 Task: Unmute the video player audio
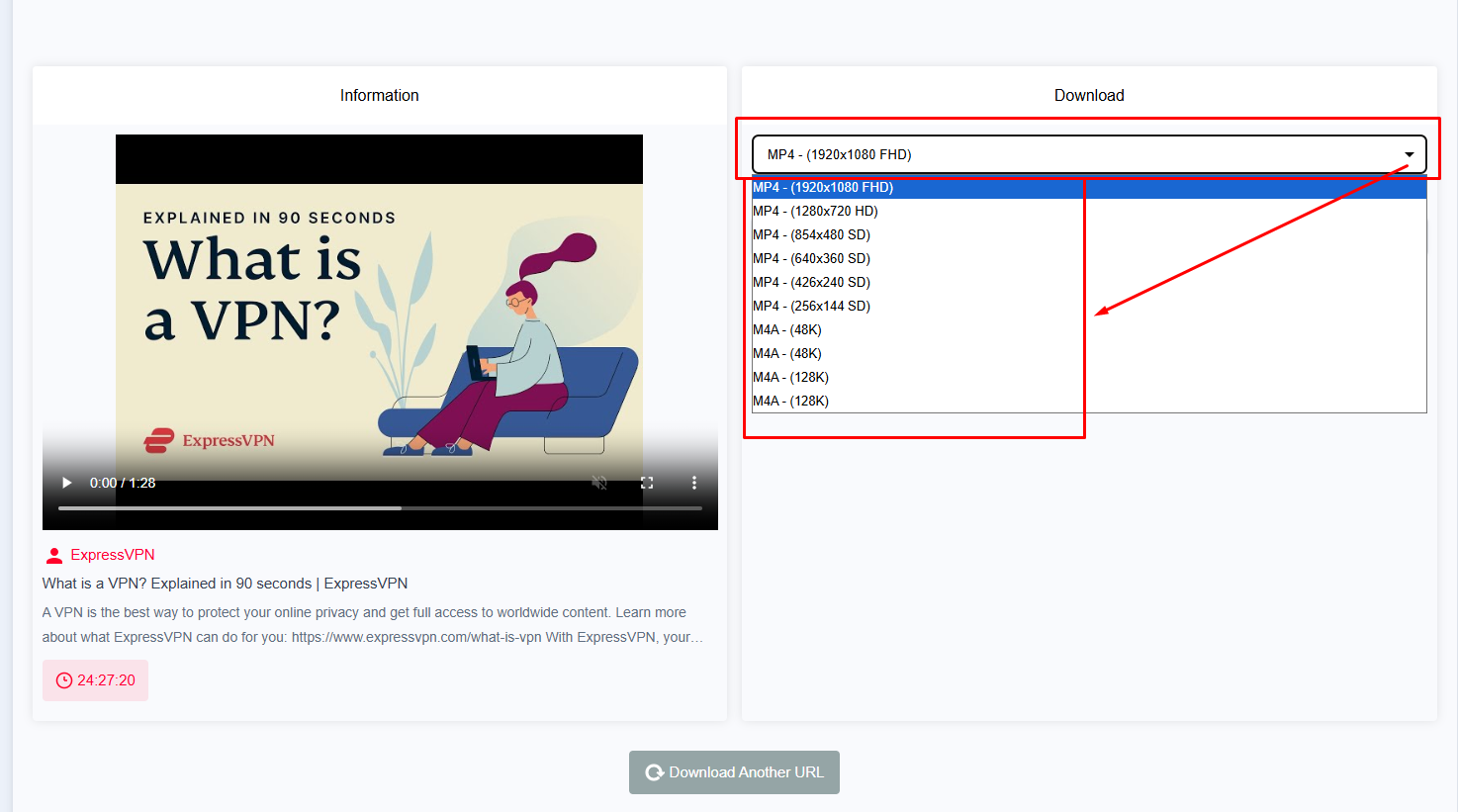(x=598, y=483)
